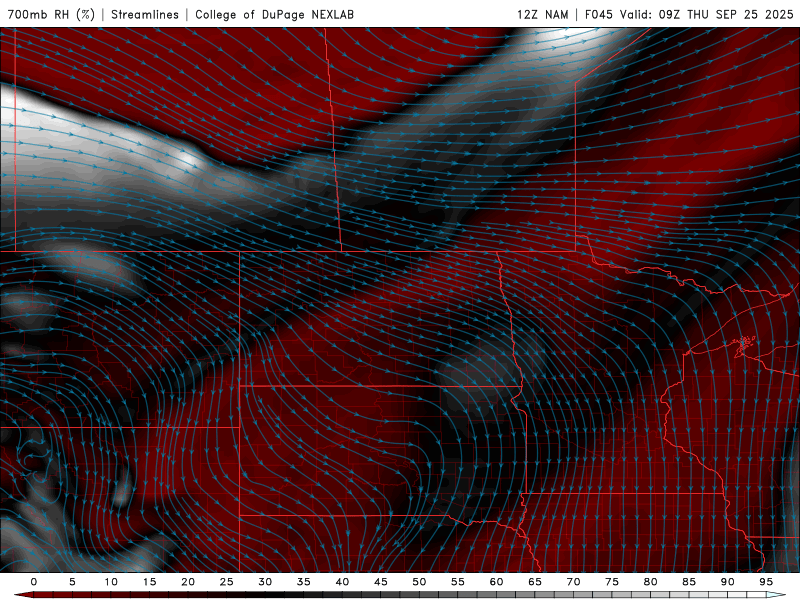800x600 pixels.
Task: Click the "75" colorbar tick label
Action: 612,582
